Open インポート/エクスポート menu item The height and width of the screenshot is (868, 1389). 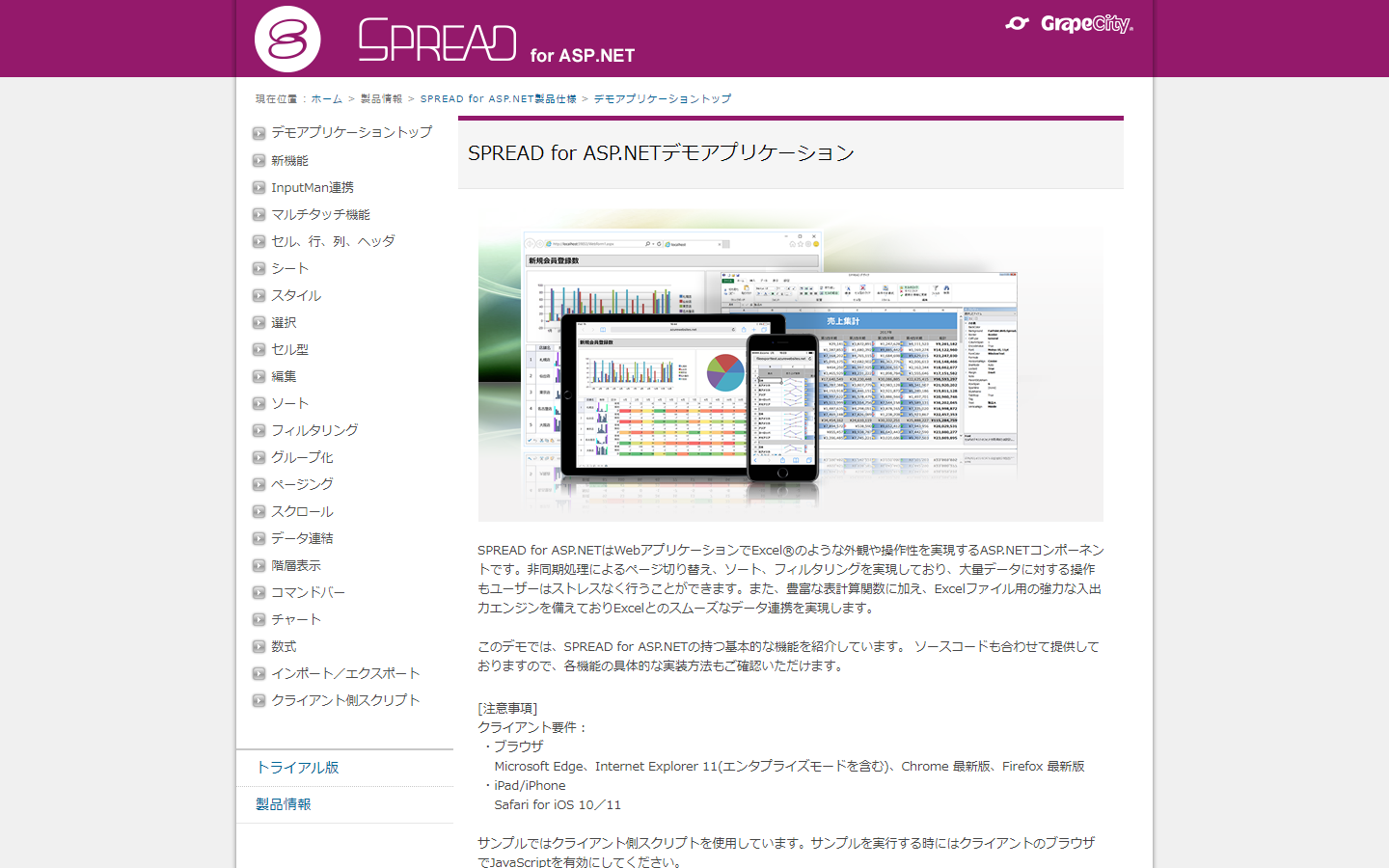pos(345,673)
